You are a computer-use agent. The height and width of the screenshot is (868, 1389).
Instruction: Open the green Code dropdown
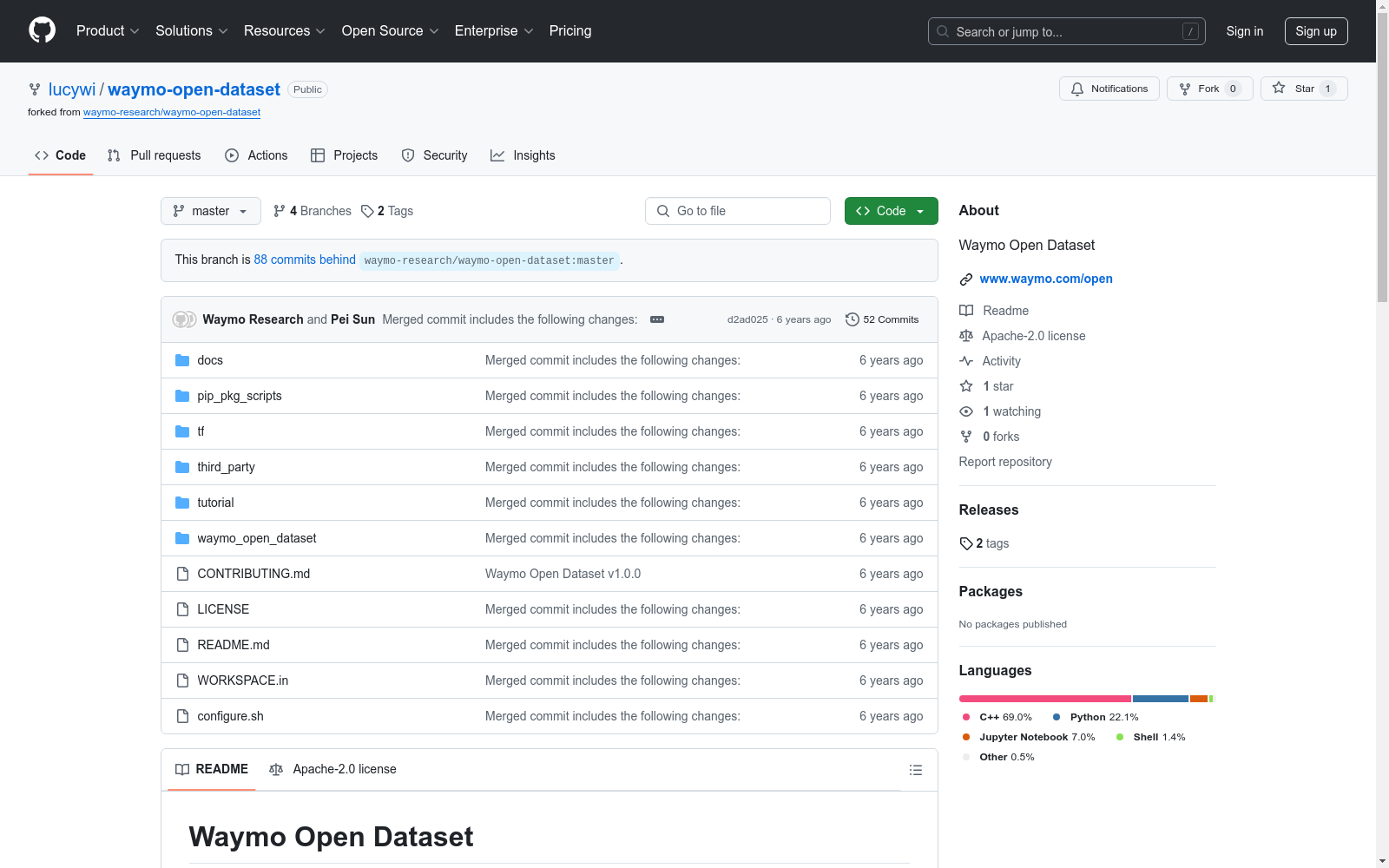click(892, 211)
